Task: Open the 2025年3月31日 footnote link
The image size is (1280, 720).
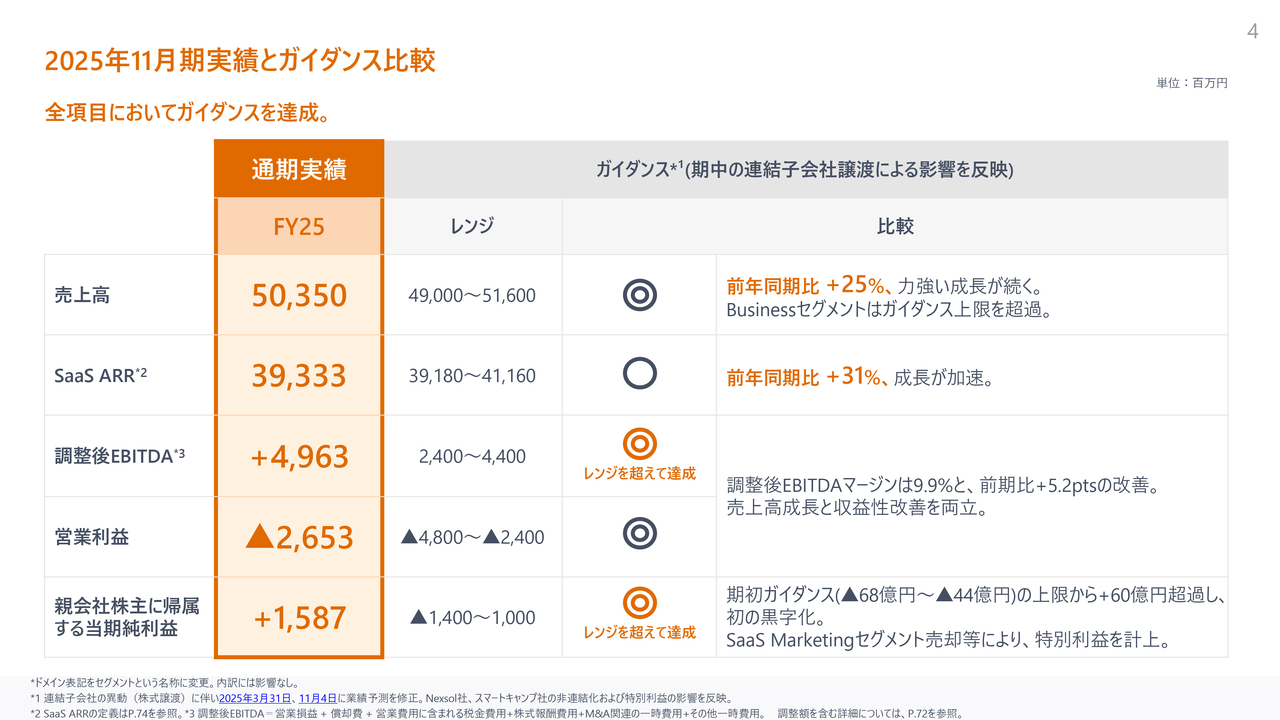Action: 256,698
